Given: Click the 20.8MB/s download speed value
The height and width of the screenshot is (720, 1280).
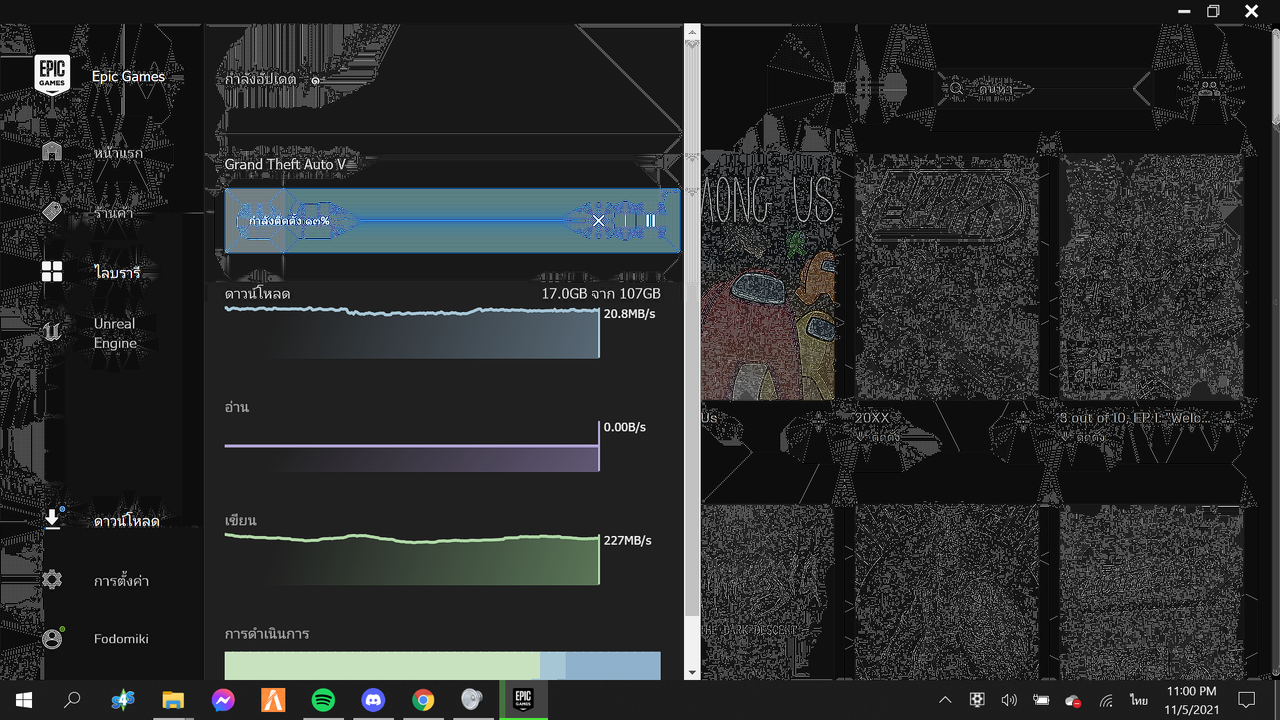Looking at the screenshot, I should click(629, 314).
